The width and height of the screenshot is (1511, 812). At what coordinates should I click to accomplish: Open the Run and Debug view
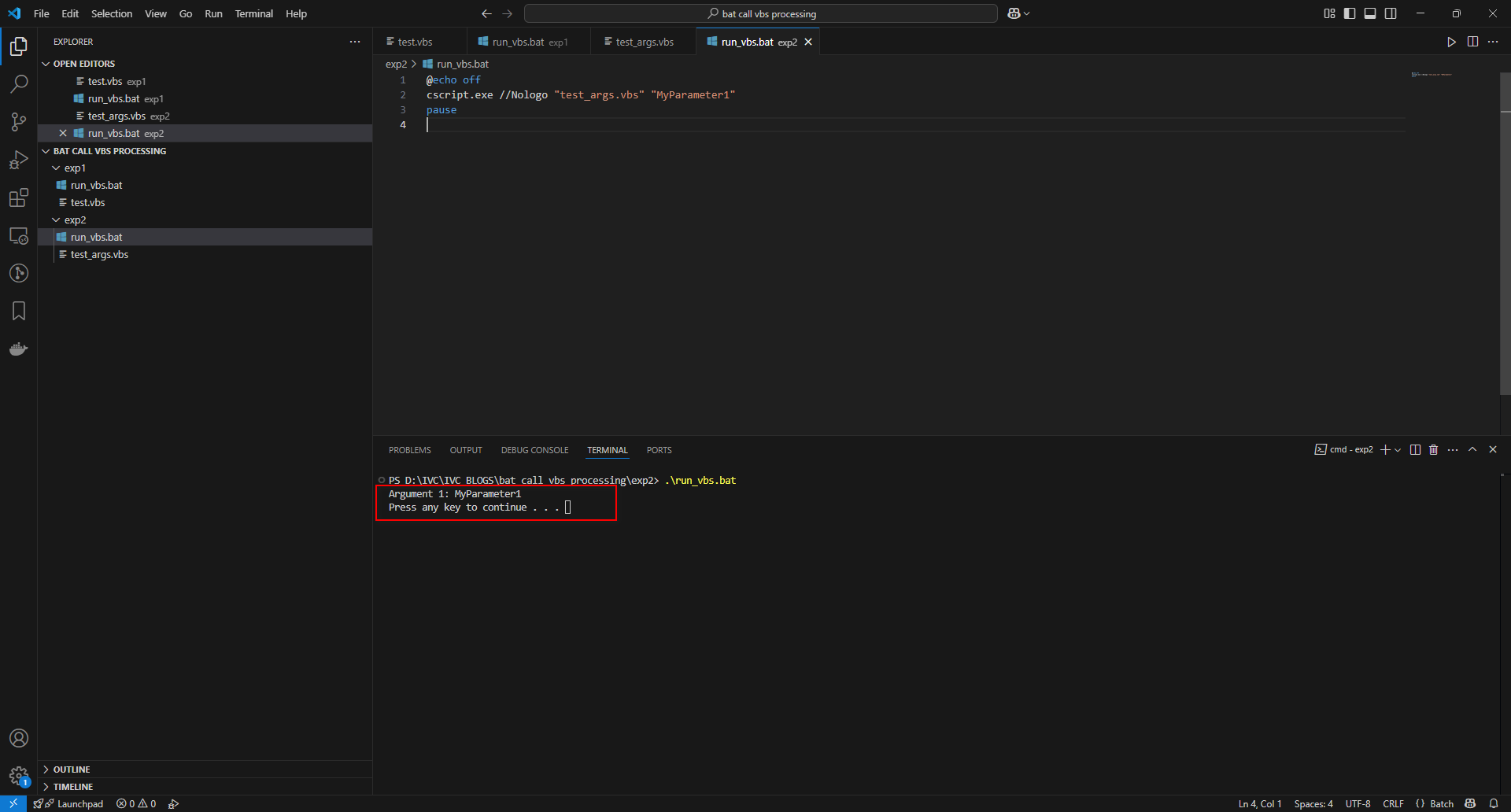[19, 160]
